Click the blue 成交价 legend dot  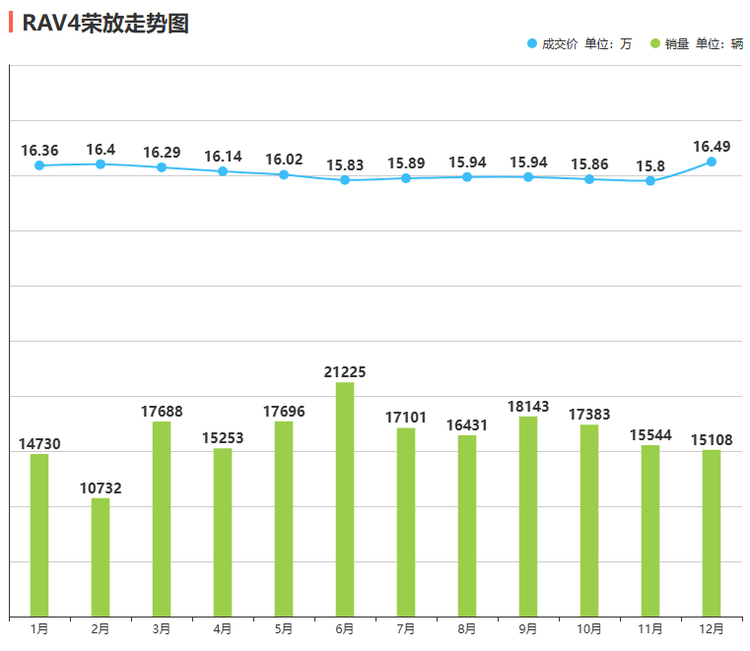click(x=532, y=44)
